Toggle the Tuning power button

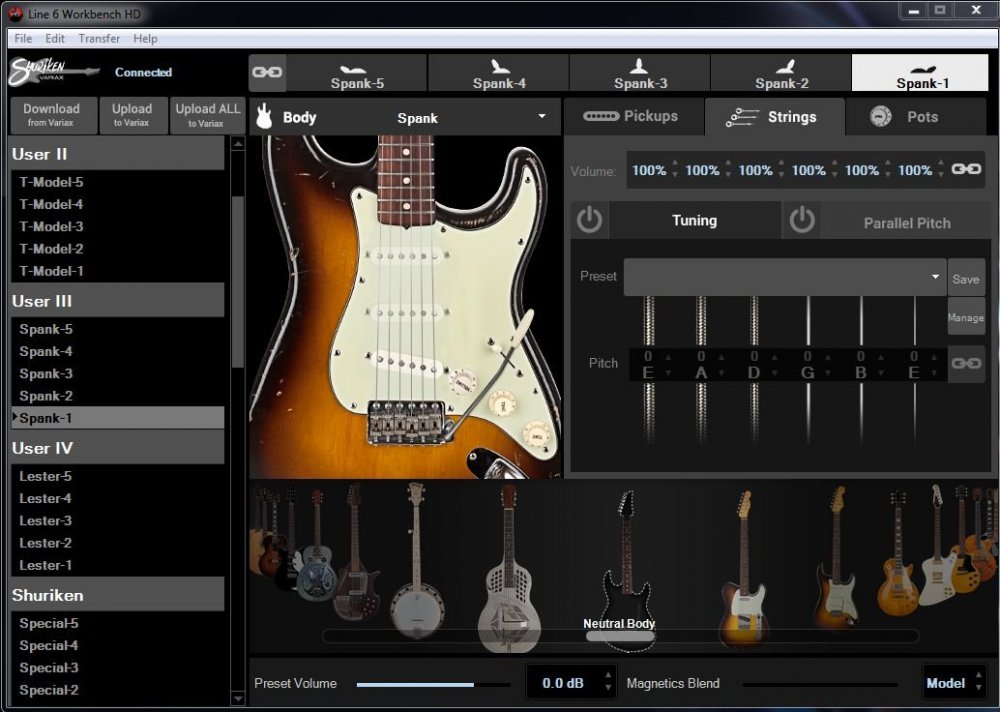coord(589,220)
